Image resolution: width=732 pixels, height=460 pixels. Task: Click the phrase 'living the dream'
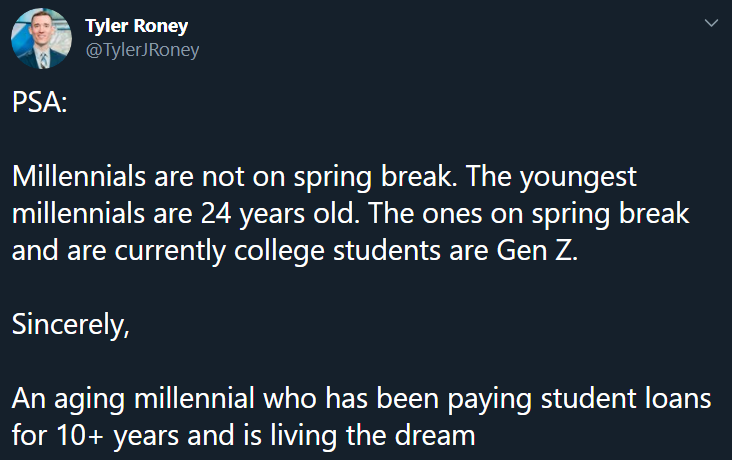[x=373, y=436]
